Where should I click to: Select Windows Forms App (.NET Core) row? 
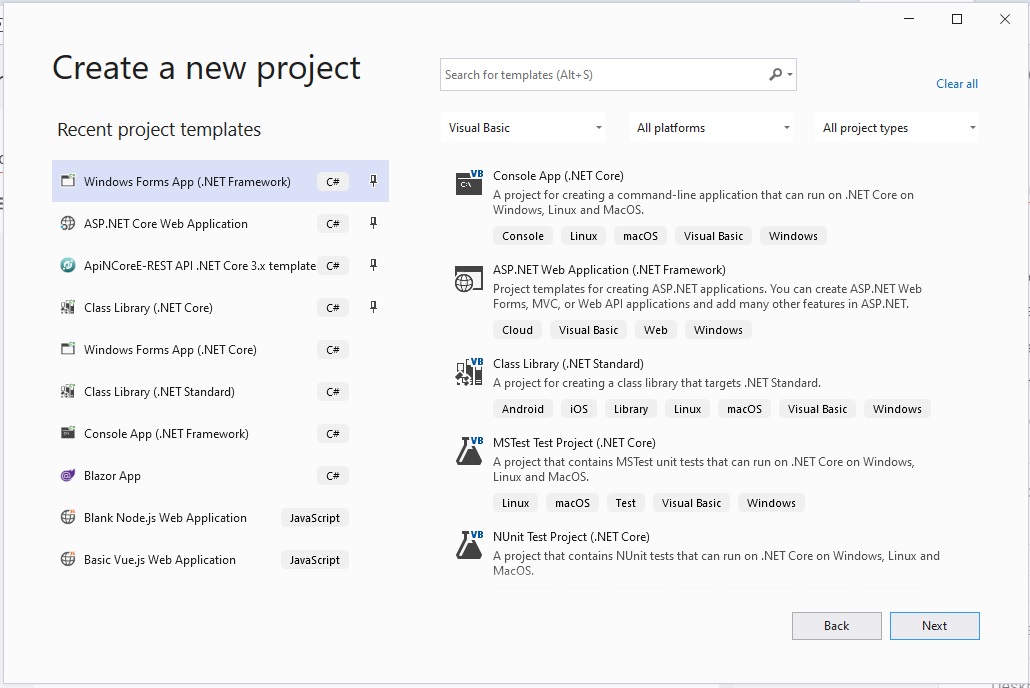220,349
